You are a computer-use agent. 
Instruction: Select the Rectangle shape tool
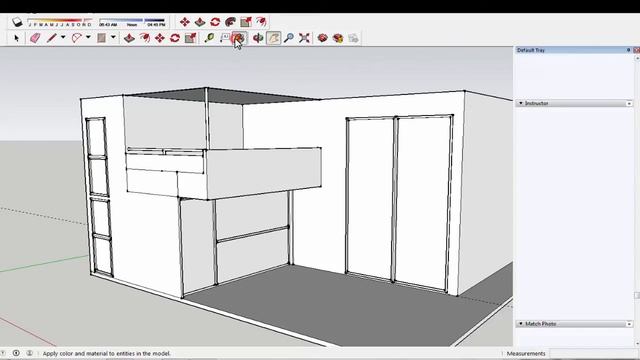click(x=101, y=38)
